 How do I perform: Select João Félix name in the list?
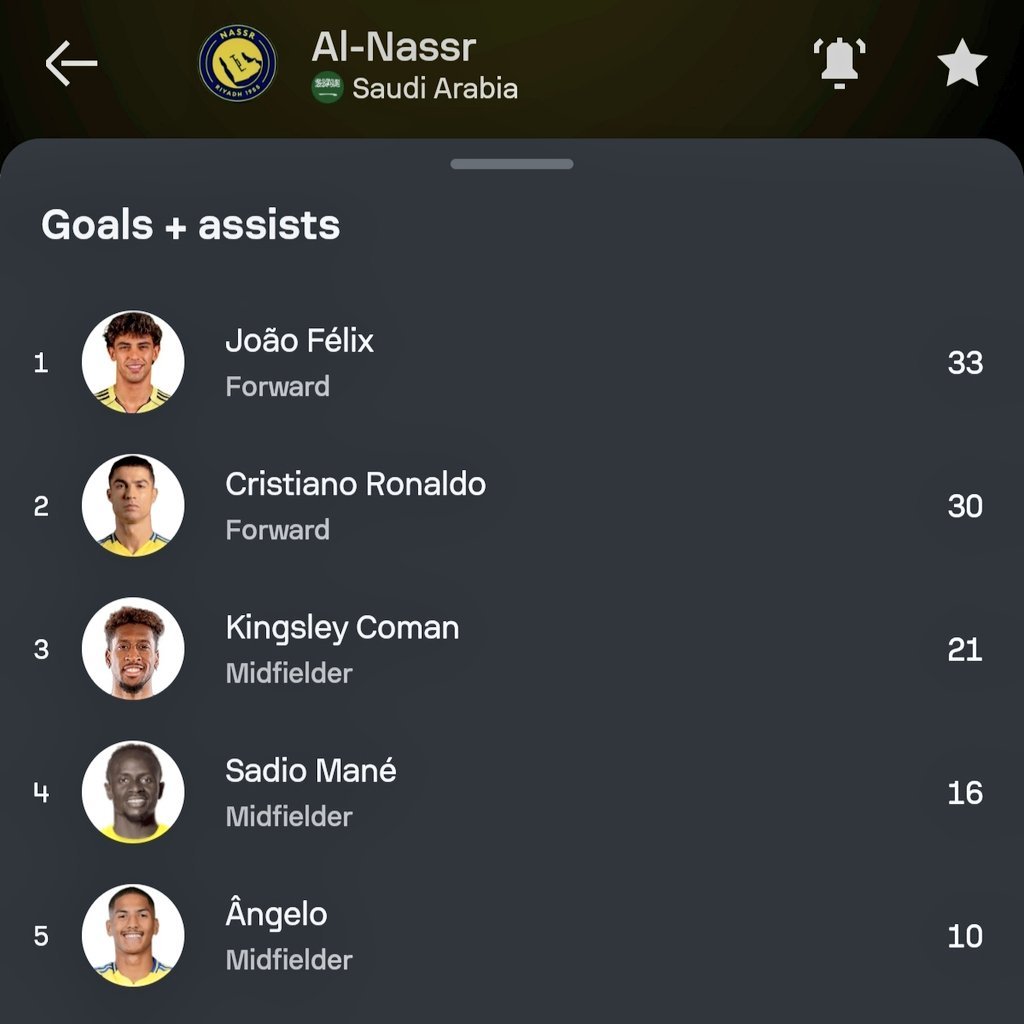299,340
